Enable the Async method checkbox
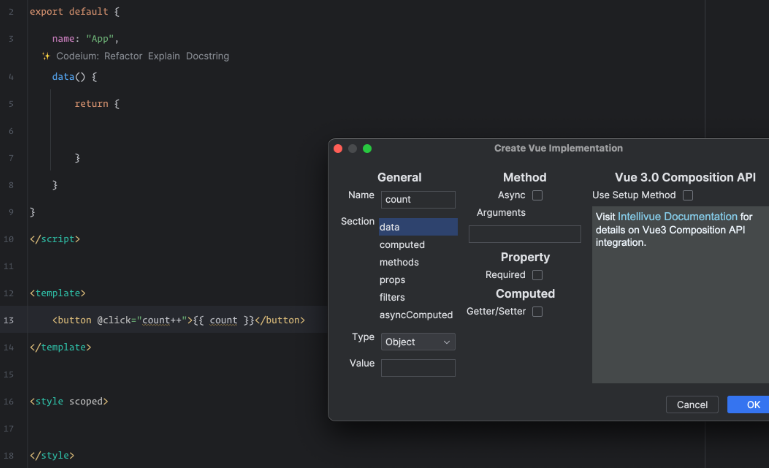 coord(538,195)
